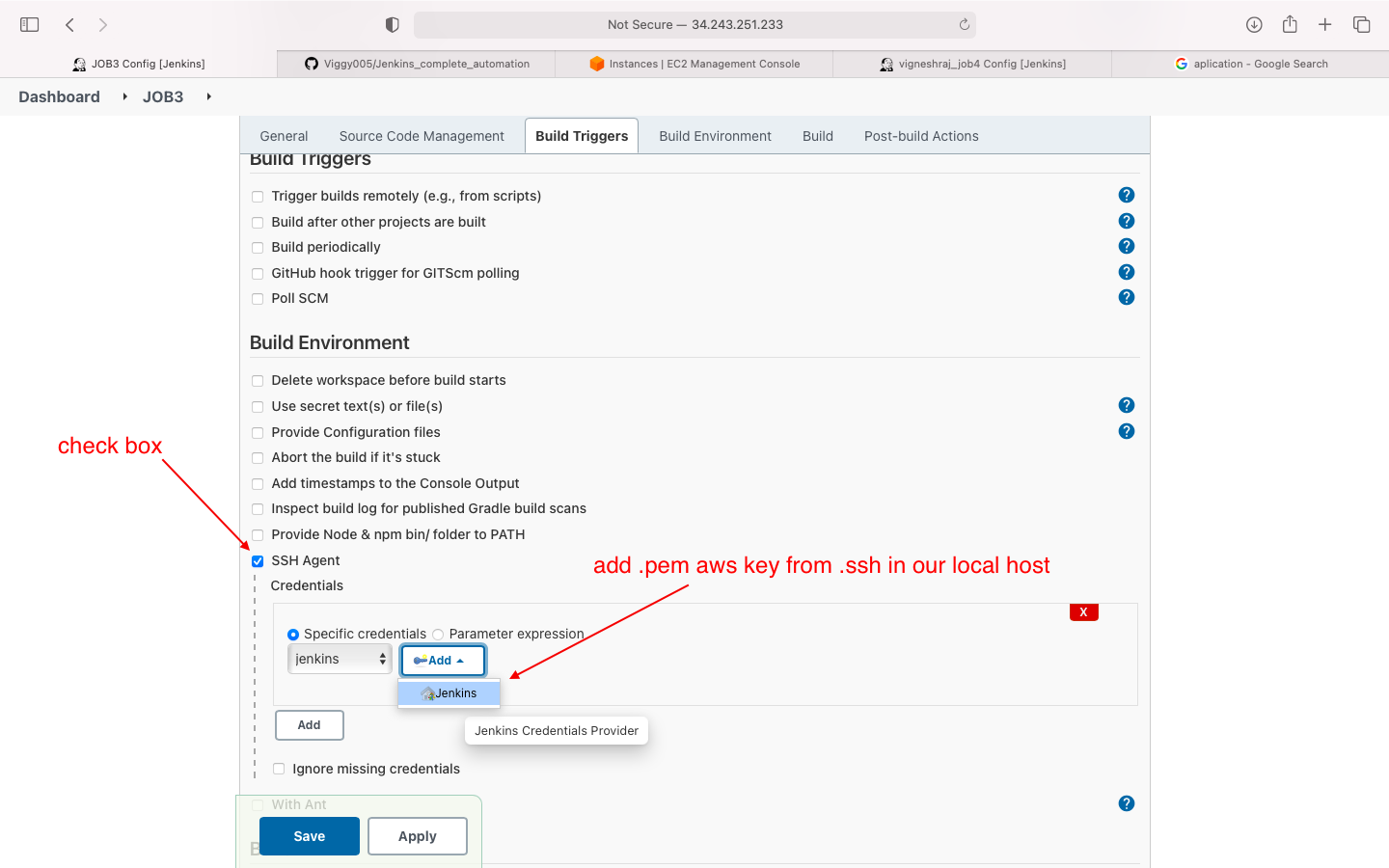This screenshot has height=868, width=1389.
Task: Select the Build config tab
Action: (818, 136)
